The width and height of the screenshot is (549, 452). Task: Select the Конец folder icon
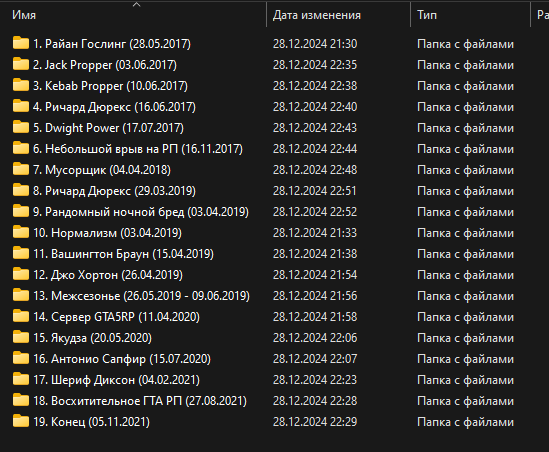point(21,421)
